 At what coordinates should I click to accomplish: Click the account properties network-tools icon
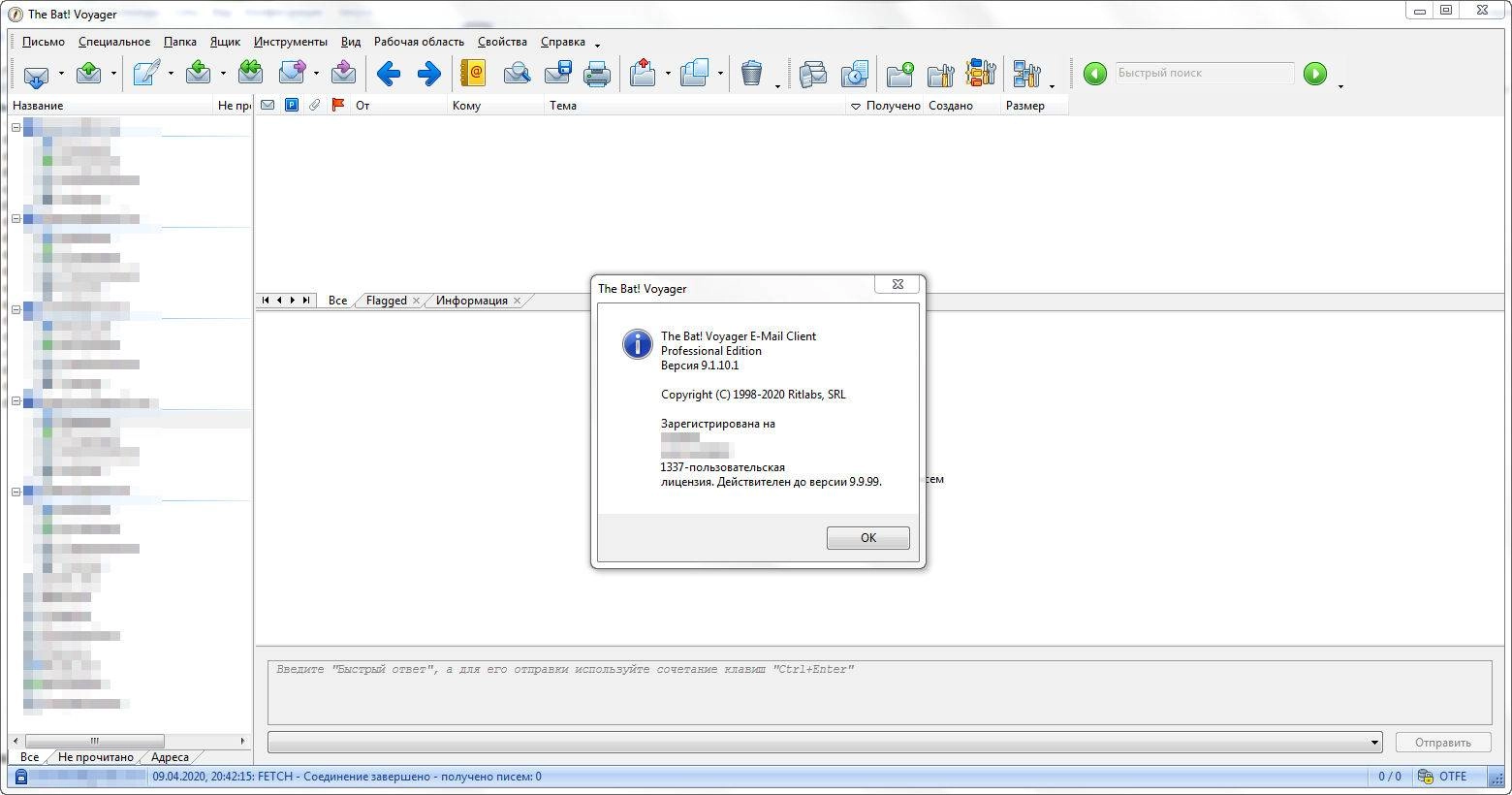pos(1026,74)
